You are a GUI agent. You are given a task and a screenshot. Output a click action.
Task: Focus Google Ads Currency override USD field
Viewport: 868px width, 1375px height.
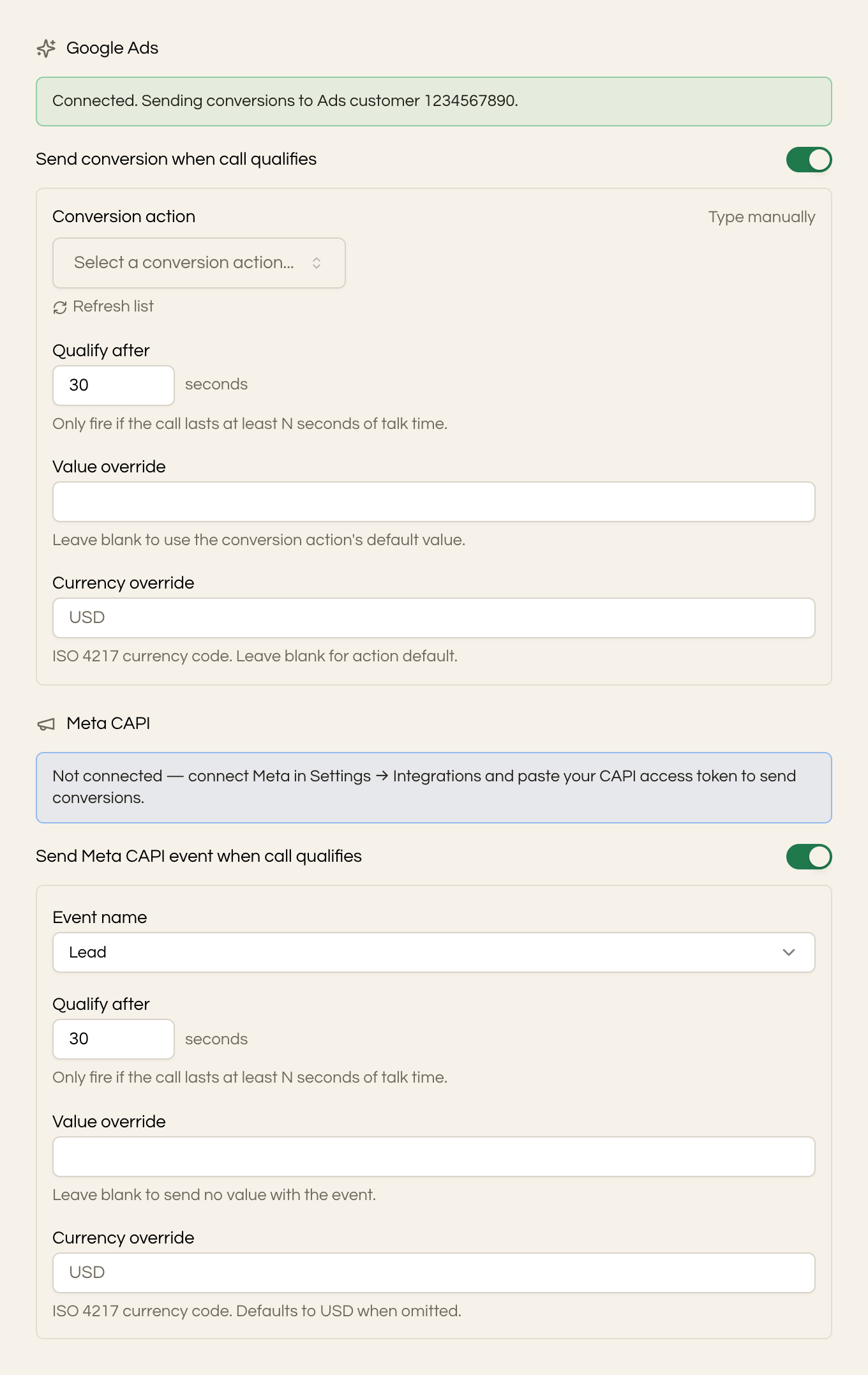coord(434,618)
